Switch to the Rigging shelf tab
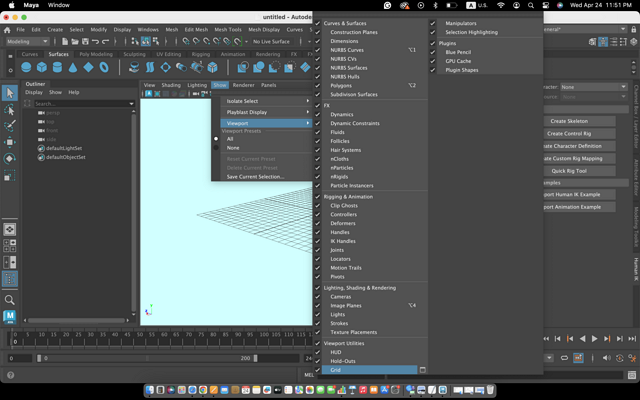The height and width of the screenshot is (400, 640). point(200,54)
